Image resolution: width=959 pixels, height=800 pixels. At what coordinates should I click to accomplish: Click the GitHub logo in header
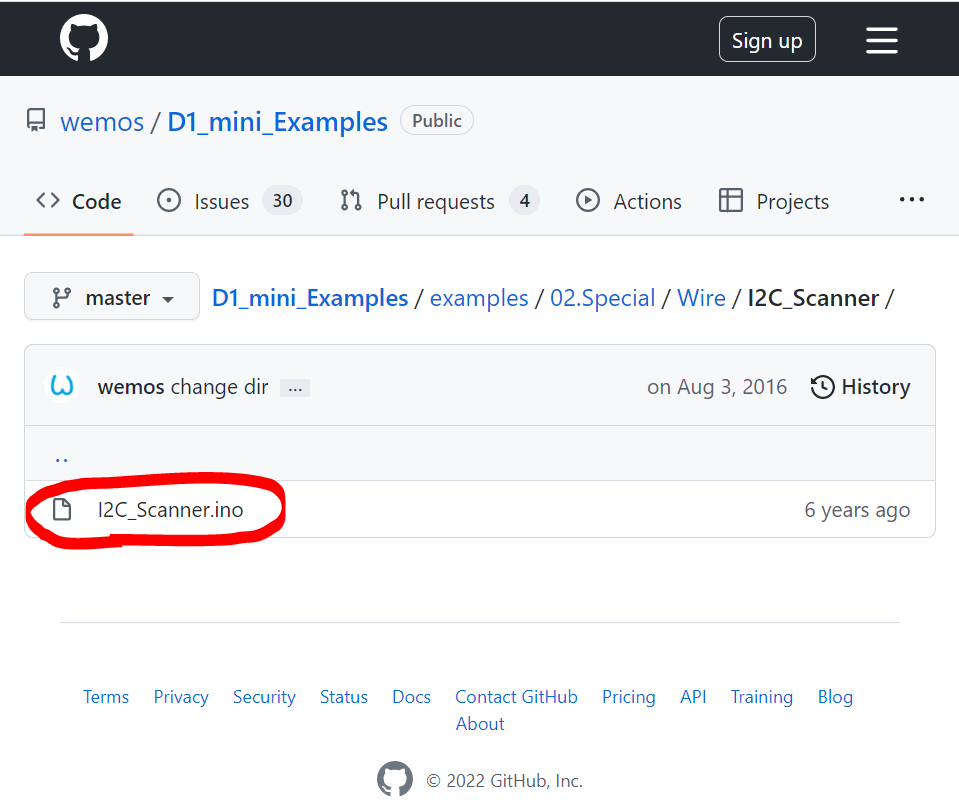point(84,40)
